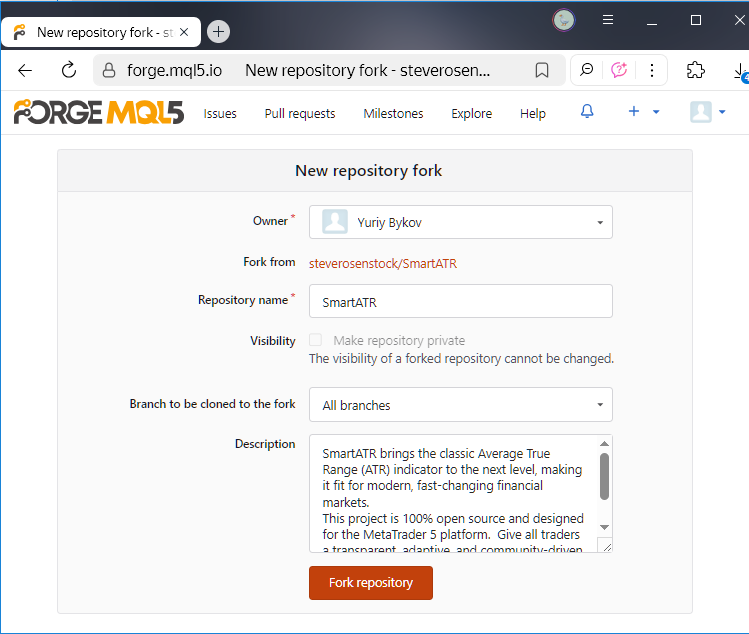Bookmark this page
This screenshot has width=749, height=634.
(542, 70)
